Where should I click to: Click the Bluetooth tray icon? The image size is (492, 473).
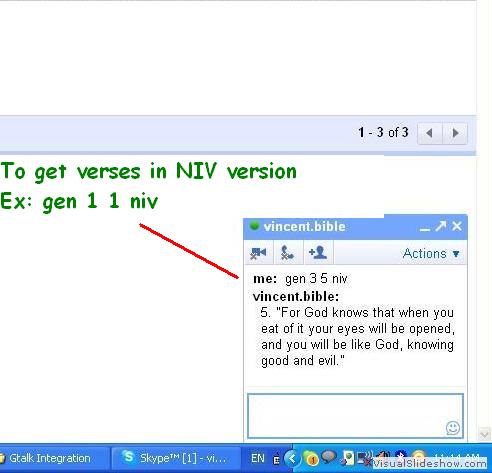(x=401, y=455)
